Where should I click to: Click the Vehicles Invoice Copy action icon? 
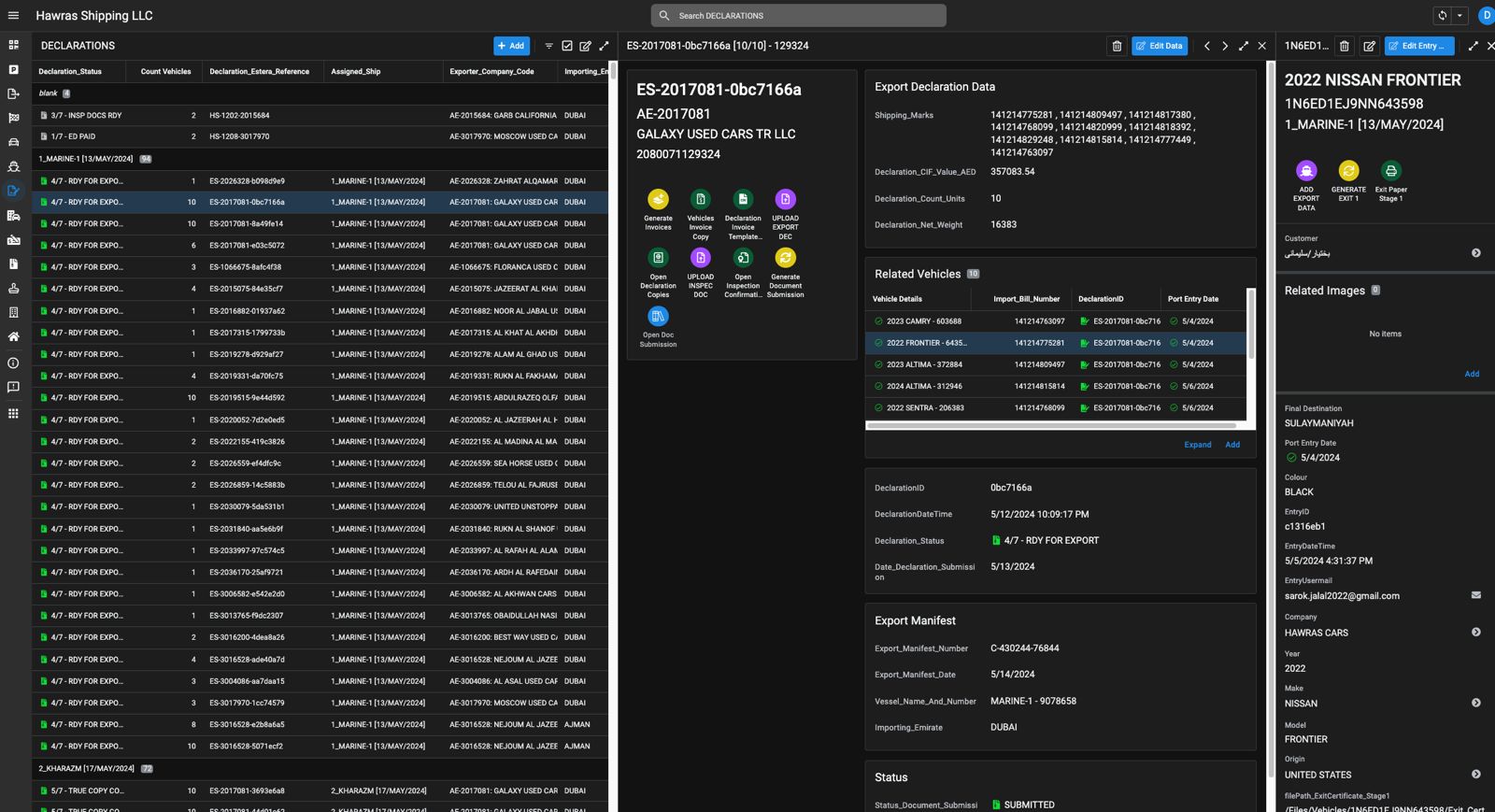pyautogui.click(x=700, y=199)
